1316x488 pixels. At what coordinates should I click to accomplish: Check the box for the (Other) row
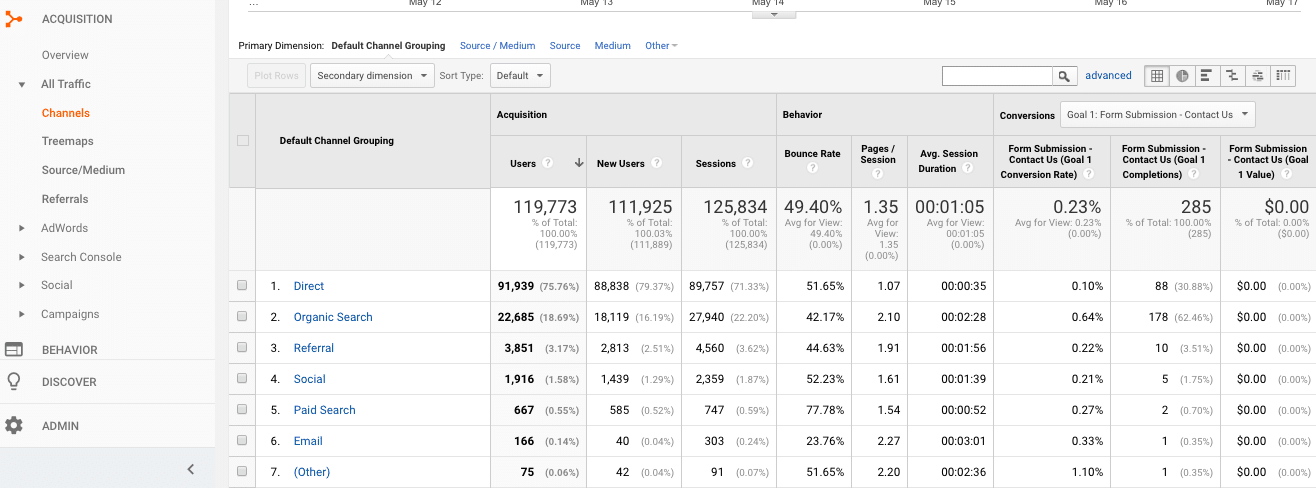point(242,472)
